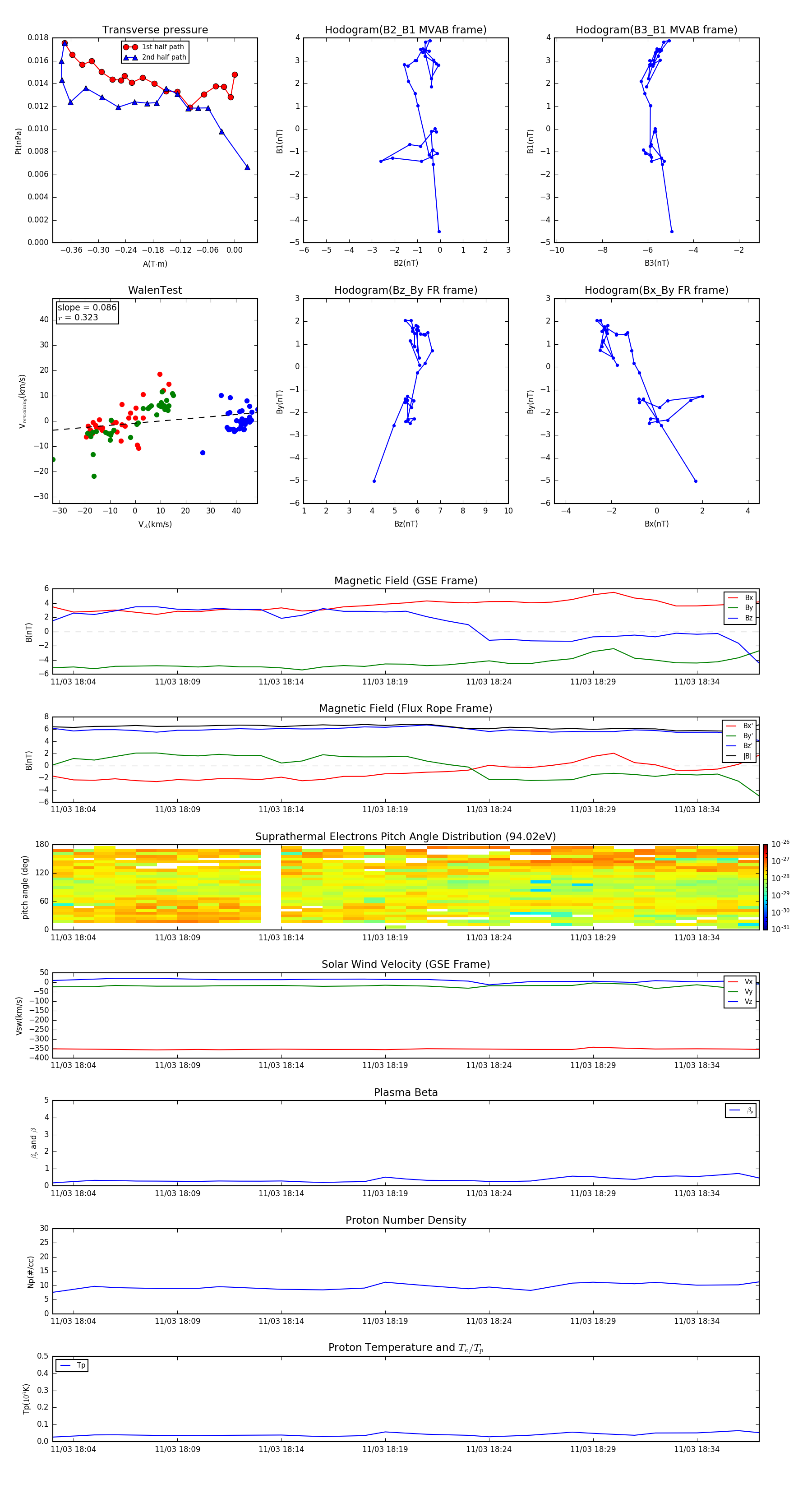Click the "Plasma Beta" plot title

tap(406, 1092)
